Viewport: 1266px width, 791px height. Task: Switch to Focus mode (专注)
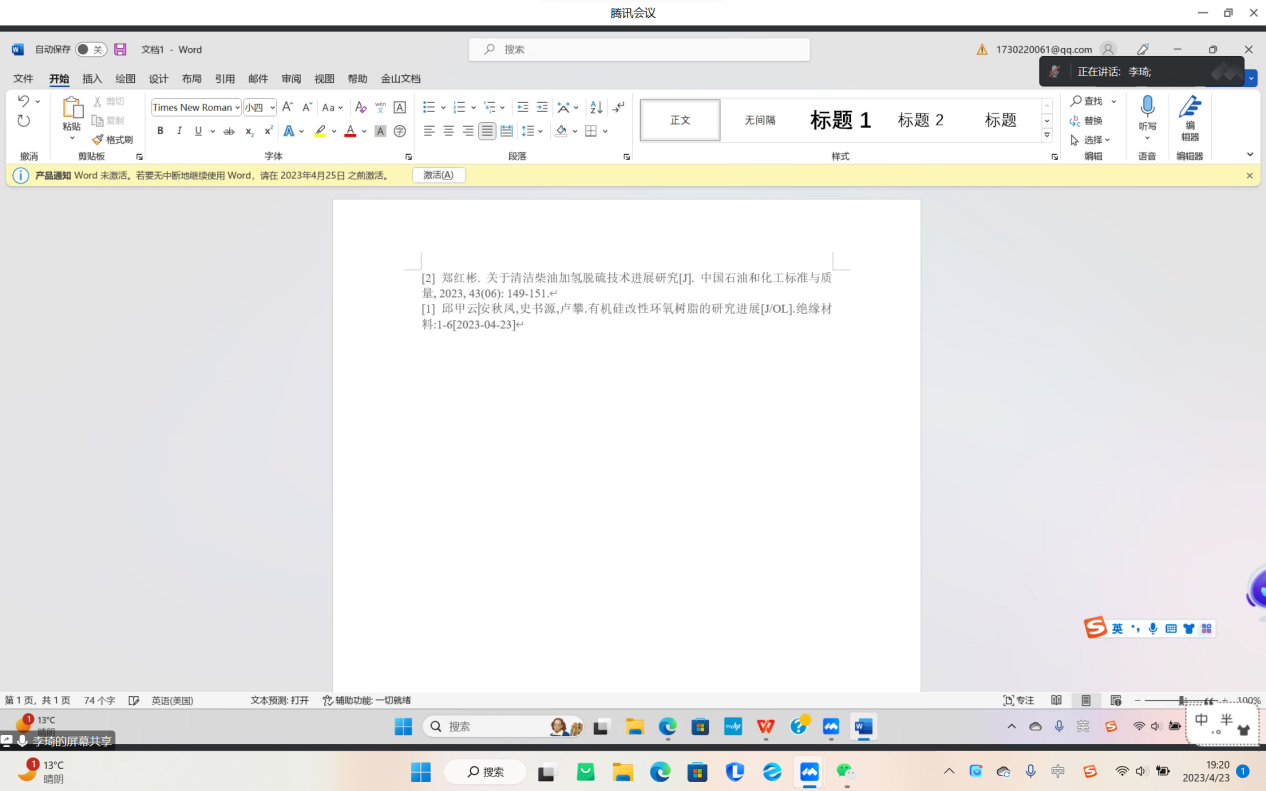tap(1019, 700)
